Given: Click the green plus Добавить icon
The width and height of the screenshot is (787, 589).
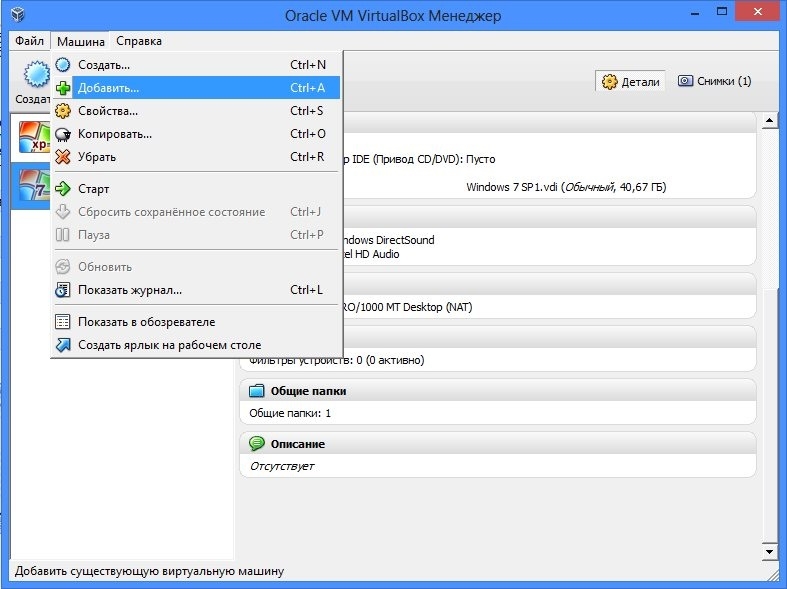Looking at the screenshot, I should 63,88.
